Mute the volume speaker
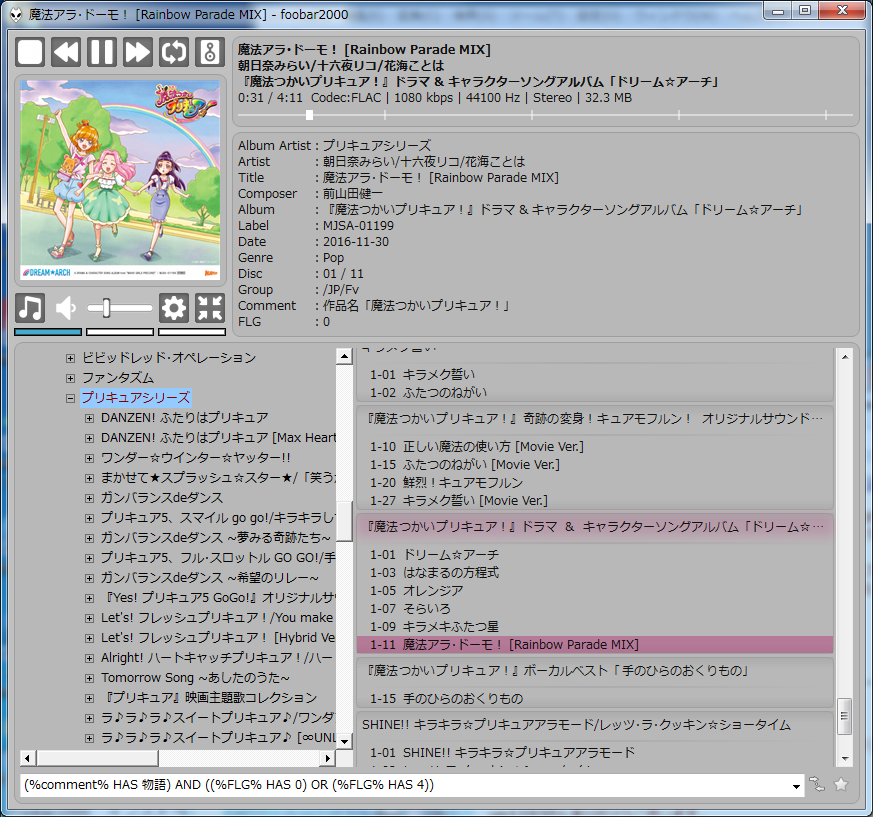Viewport: 873px width, 817px height. click(66, 308)
